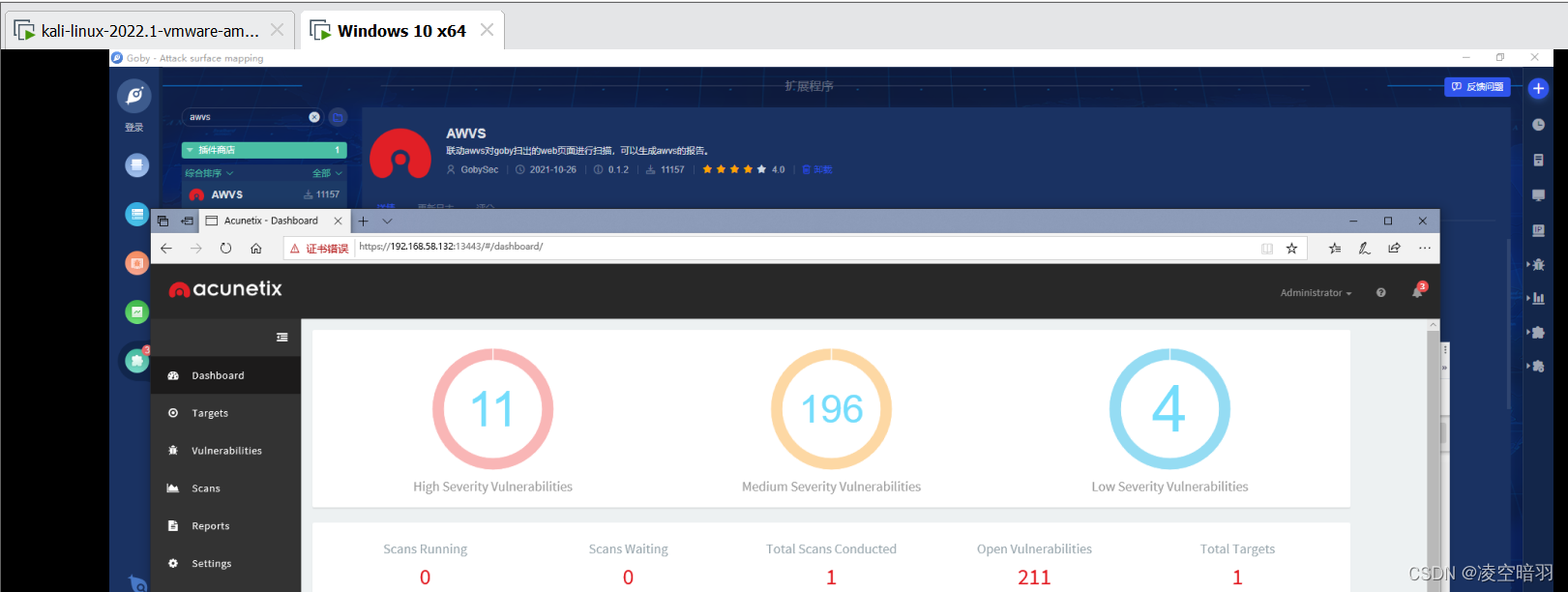This screenshot has width=1568, height=592.
Task: Click the tabs set aside icon
Action: pos(163,222)
